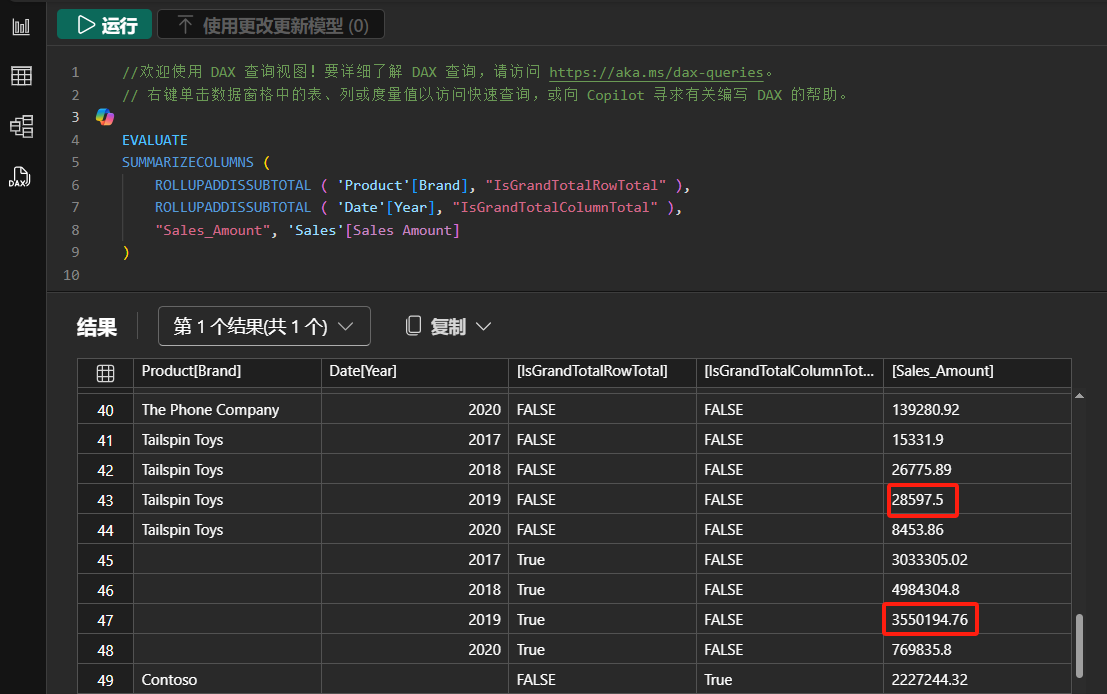The width and height of the screenshot is (1107, 694).
Task: Click Update model with changes button
Action: (x=271, y=25)
